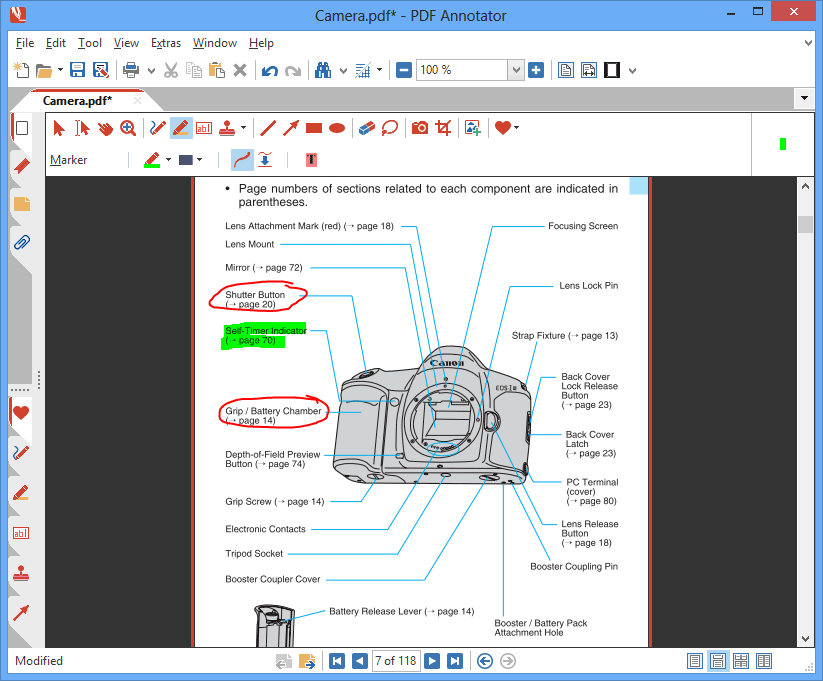Open the marker color dropdown

168,160
